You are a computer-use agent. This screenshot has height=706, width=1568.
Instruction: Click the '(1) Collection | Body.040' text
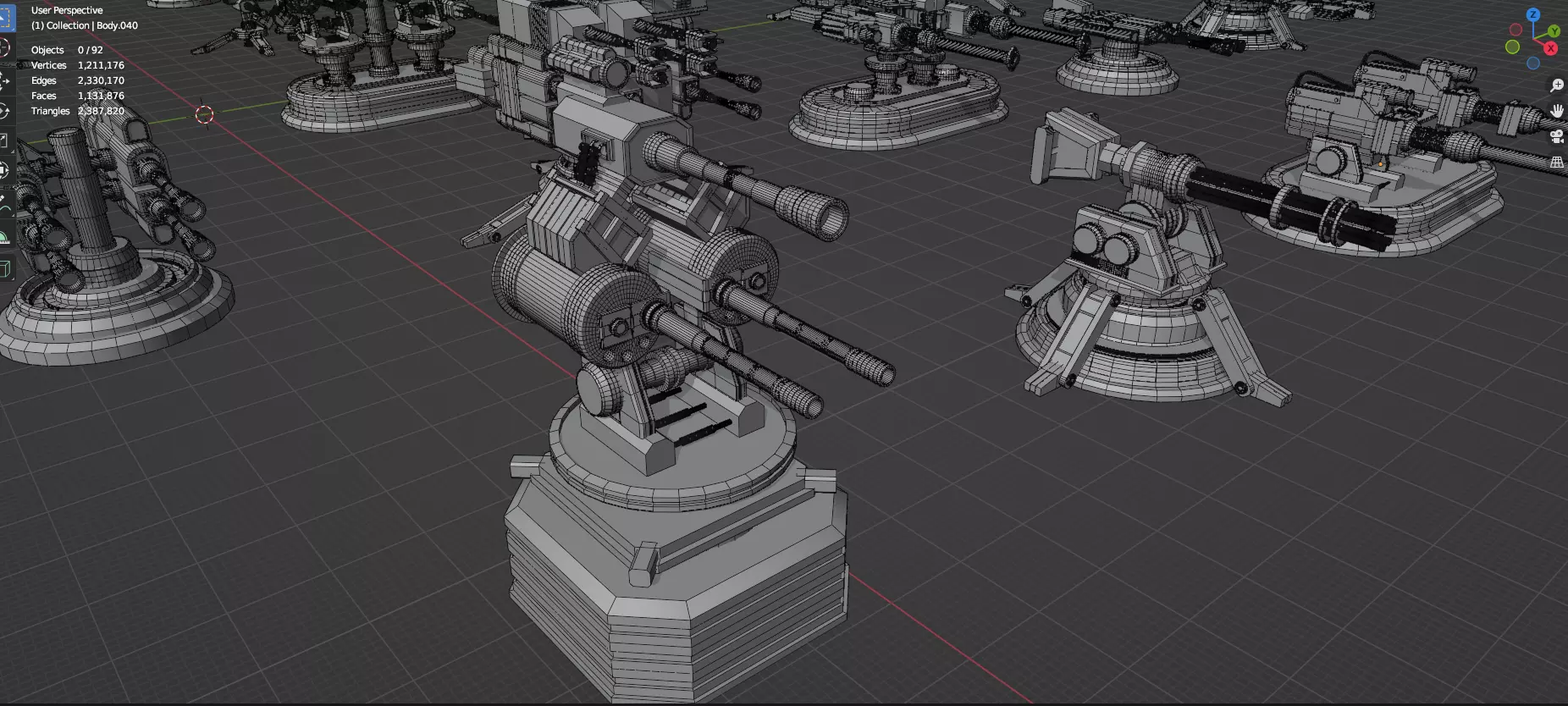85,25
